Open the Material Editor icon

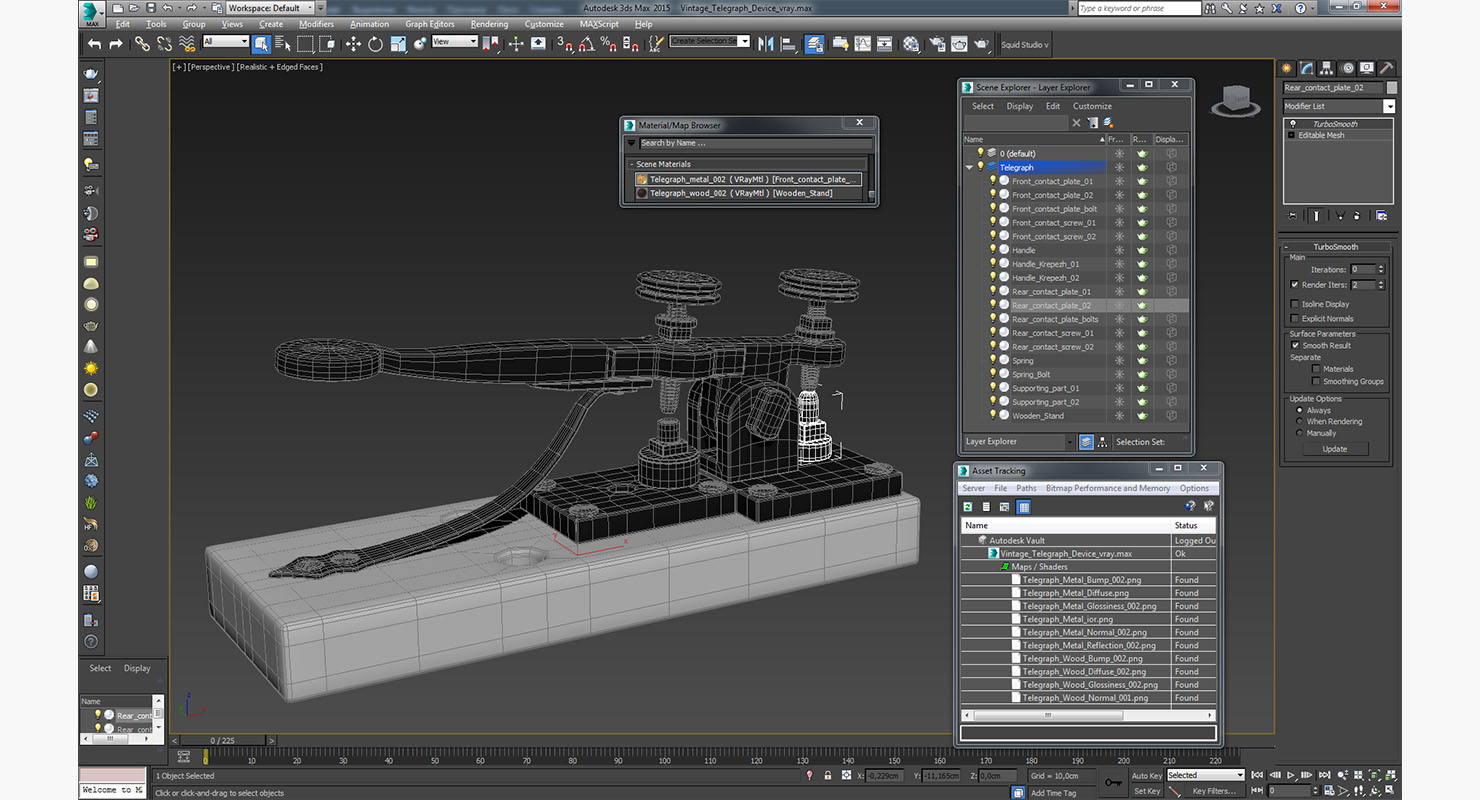911,43
